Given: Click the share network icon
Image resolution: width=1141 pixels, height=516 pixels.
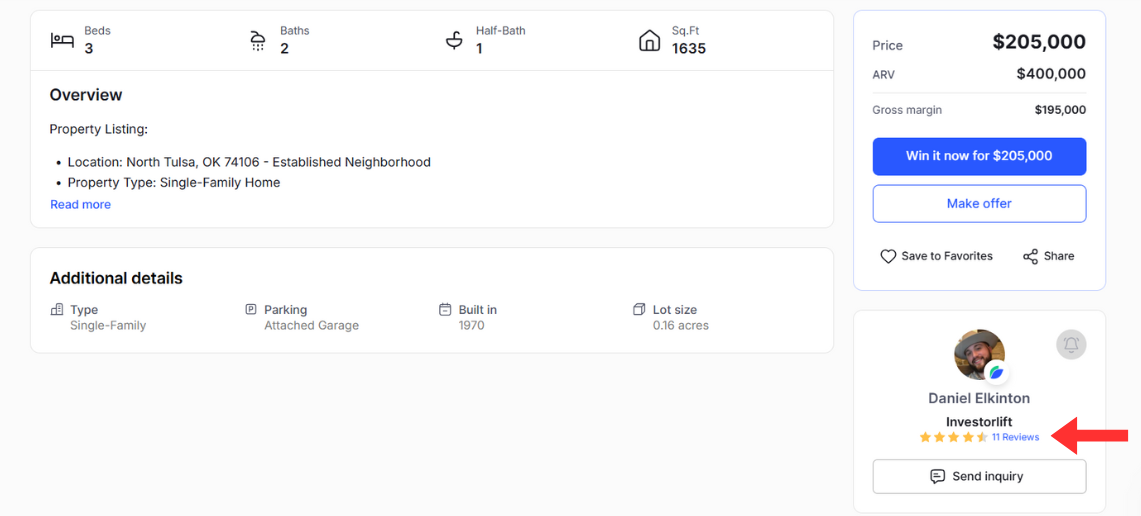Looking at the screenshot, I should 1030,256.
